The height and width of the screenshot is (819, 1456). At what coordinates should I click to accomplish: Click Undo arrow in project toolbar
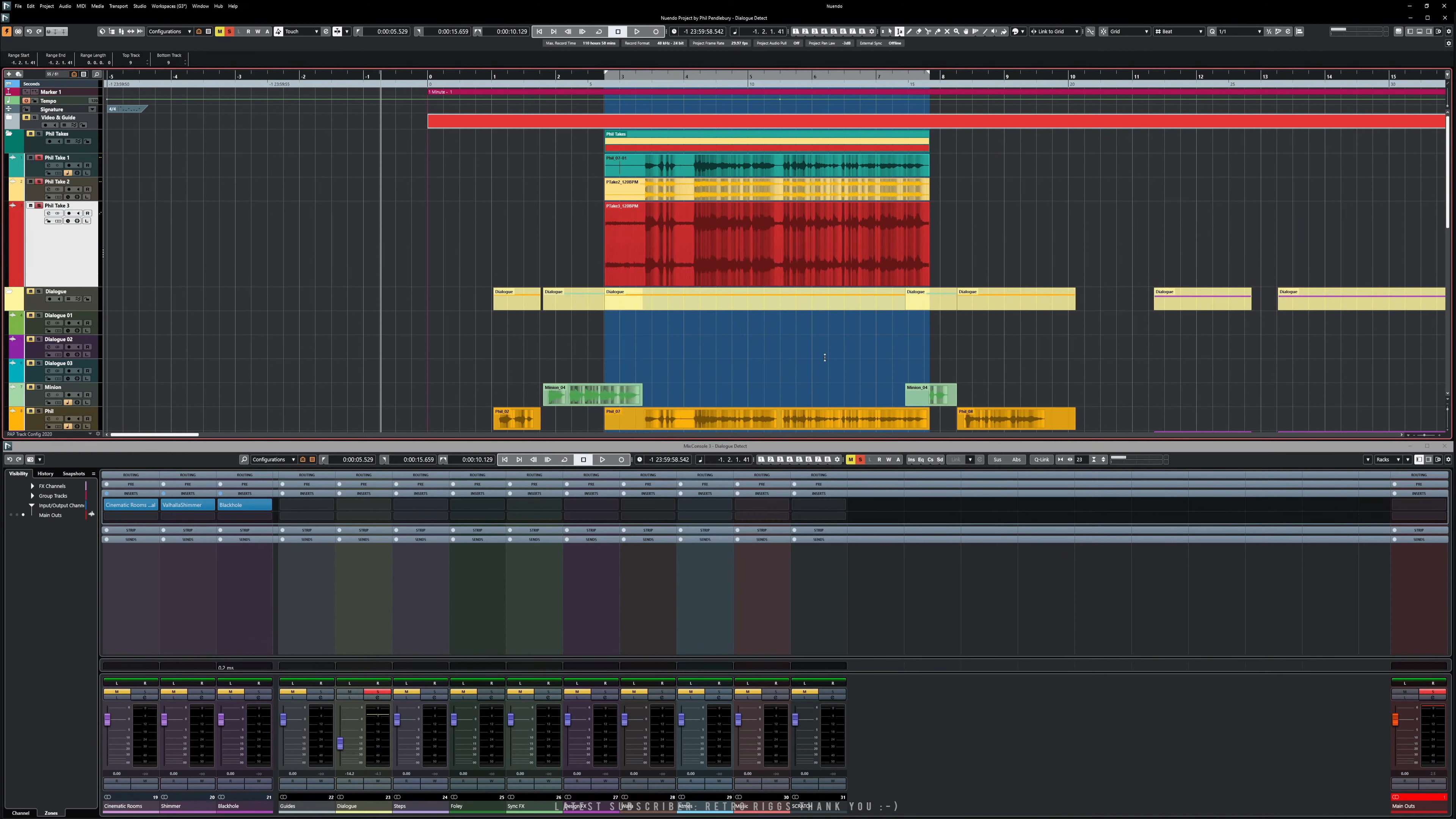(30, 31)
